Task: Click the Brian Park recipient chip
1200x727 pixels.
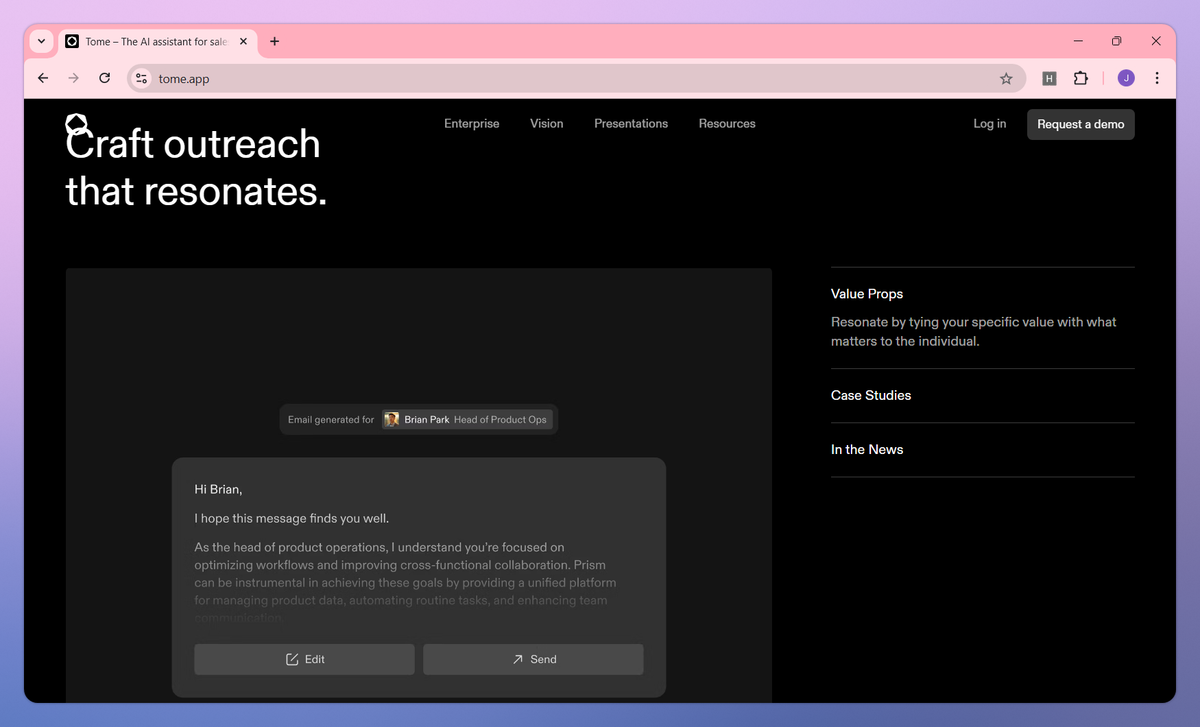Action: click(x=467, y=419)
